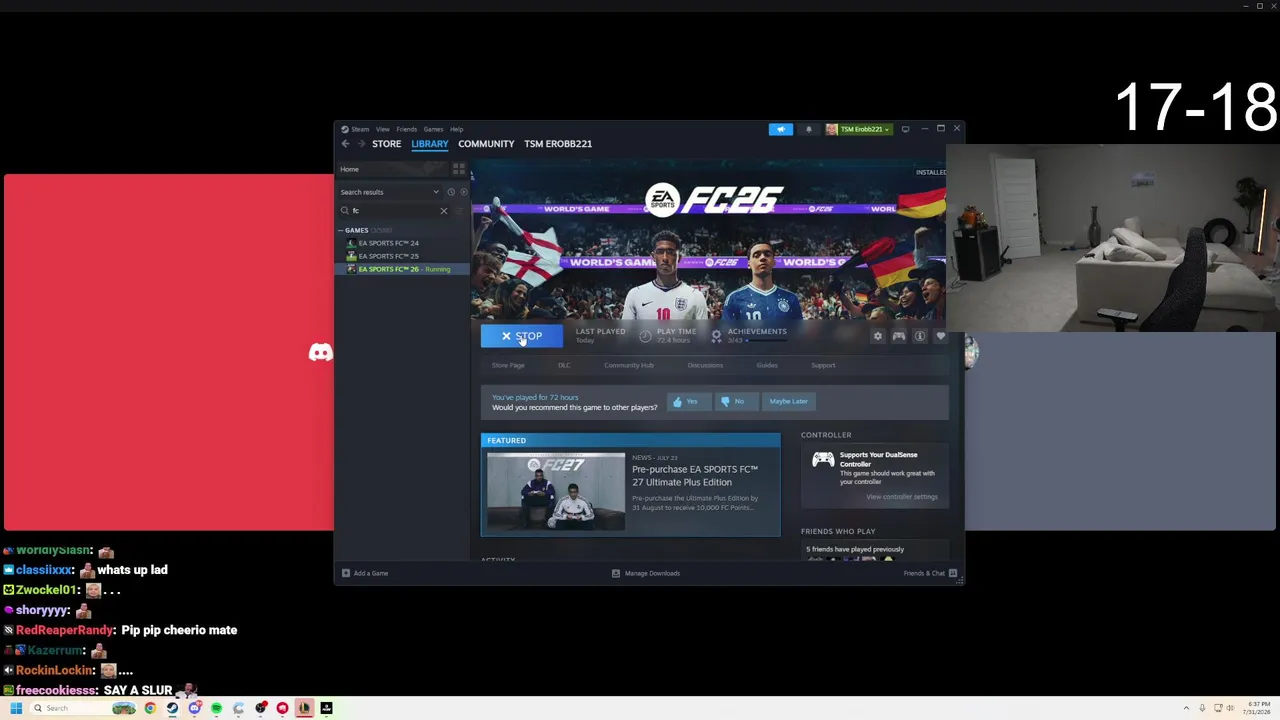Add FC 26 to favorites heart icon
The height and width of the screenshot is (720, 1280).
coord(940,336)
